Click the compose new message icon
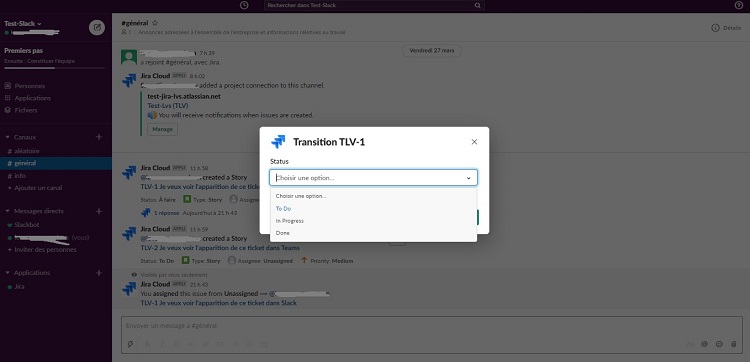This screenshot has height=362, width=750. [x=97, y=27]
